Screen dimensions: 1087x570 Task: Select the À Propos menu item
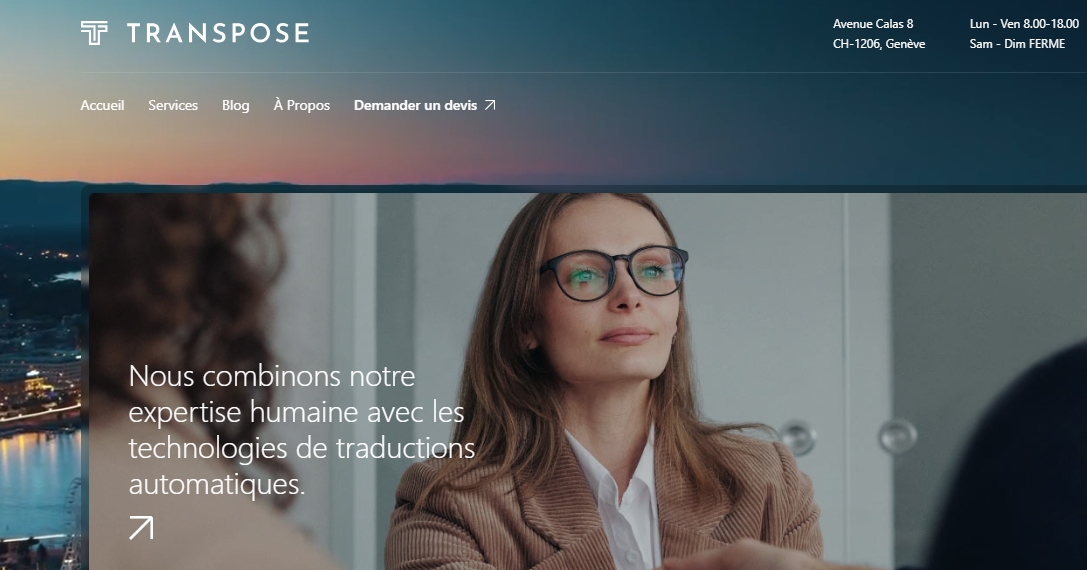coord(302,105)
